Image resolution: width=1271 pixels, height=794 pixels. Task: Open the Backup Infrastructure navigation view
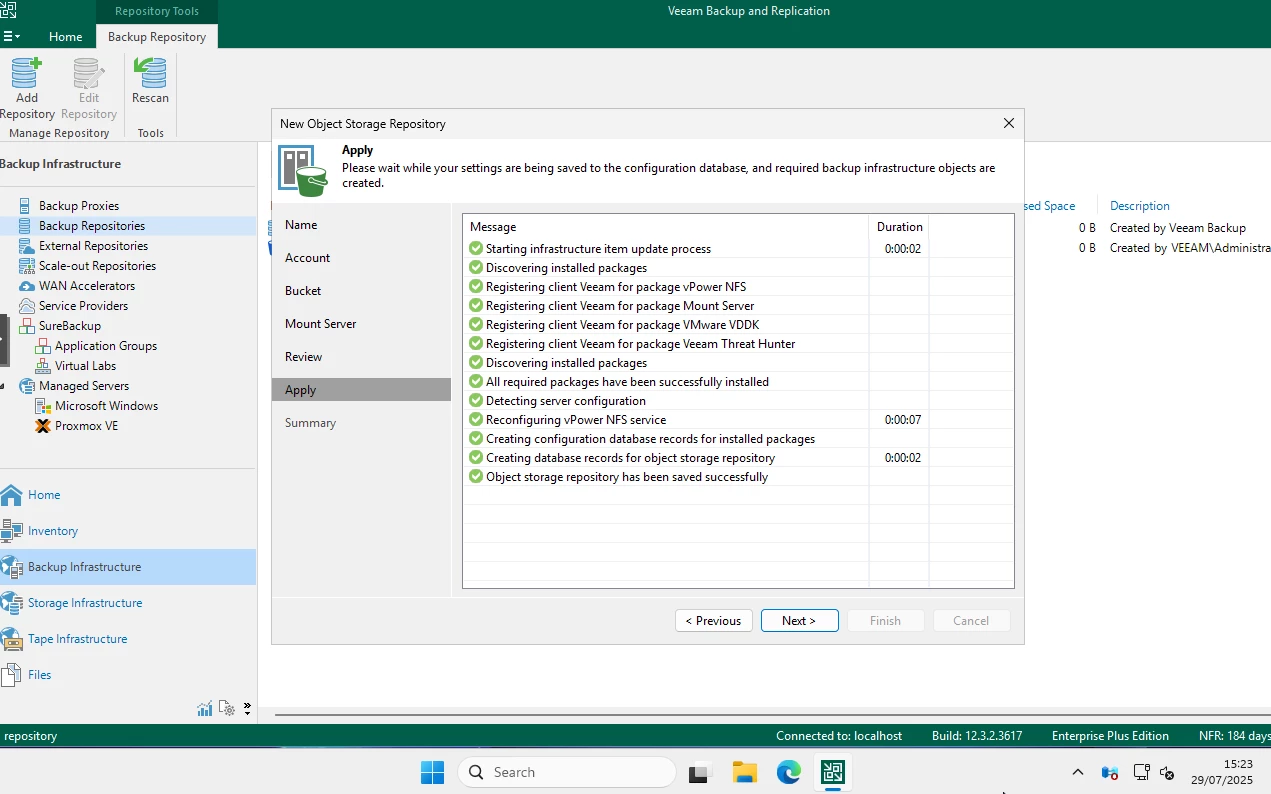coord(128,567)
